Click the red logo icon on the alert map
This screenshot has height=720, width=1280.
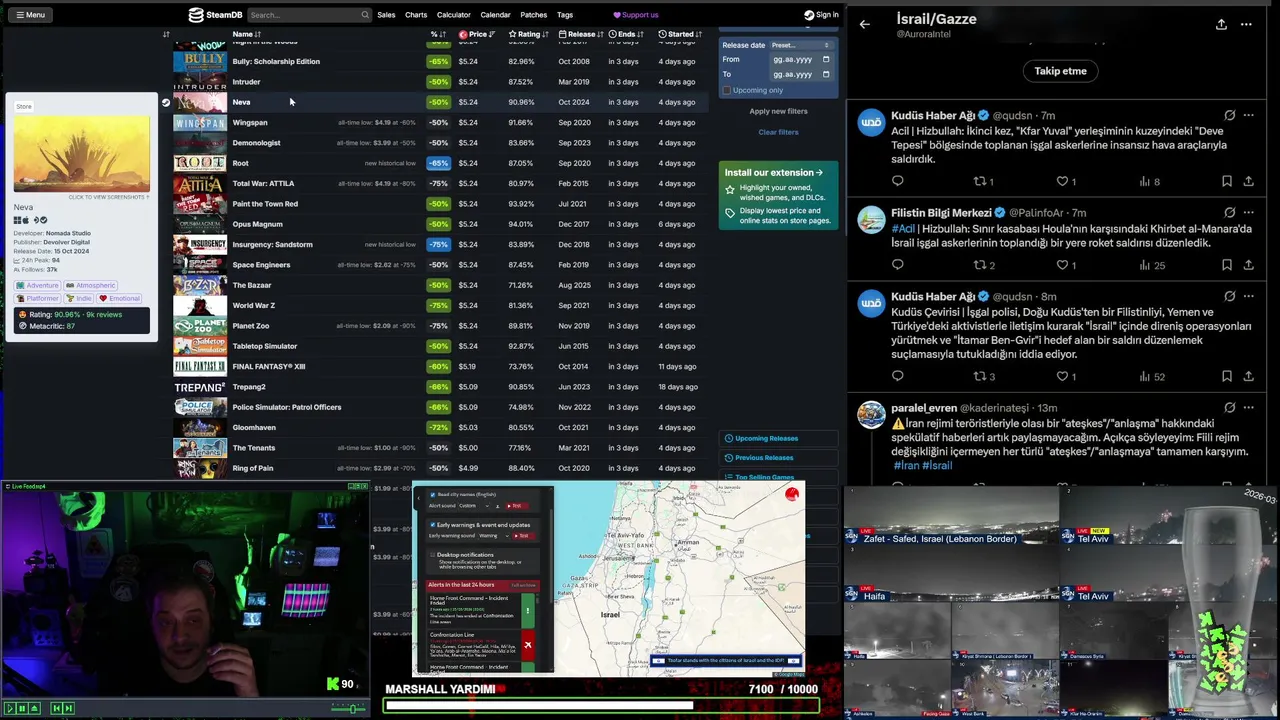coord(792,493)
